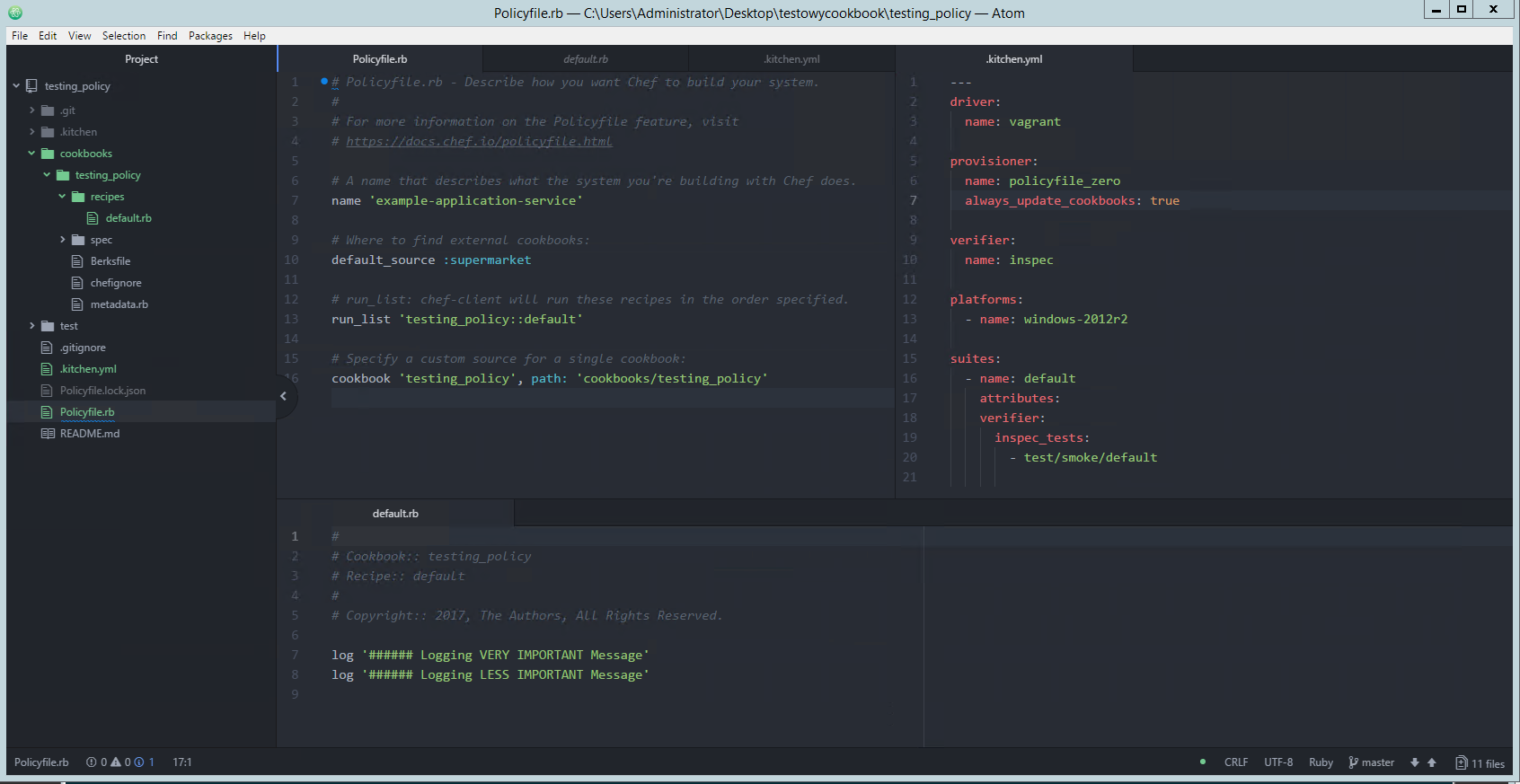The image size is (1520, 784).
Task: Collapse the recipes folder chevron
Action: [62, 197]
